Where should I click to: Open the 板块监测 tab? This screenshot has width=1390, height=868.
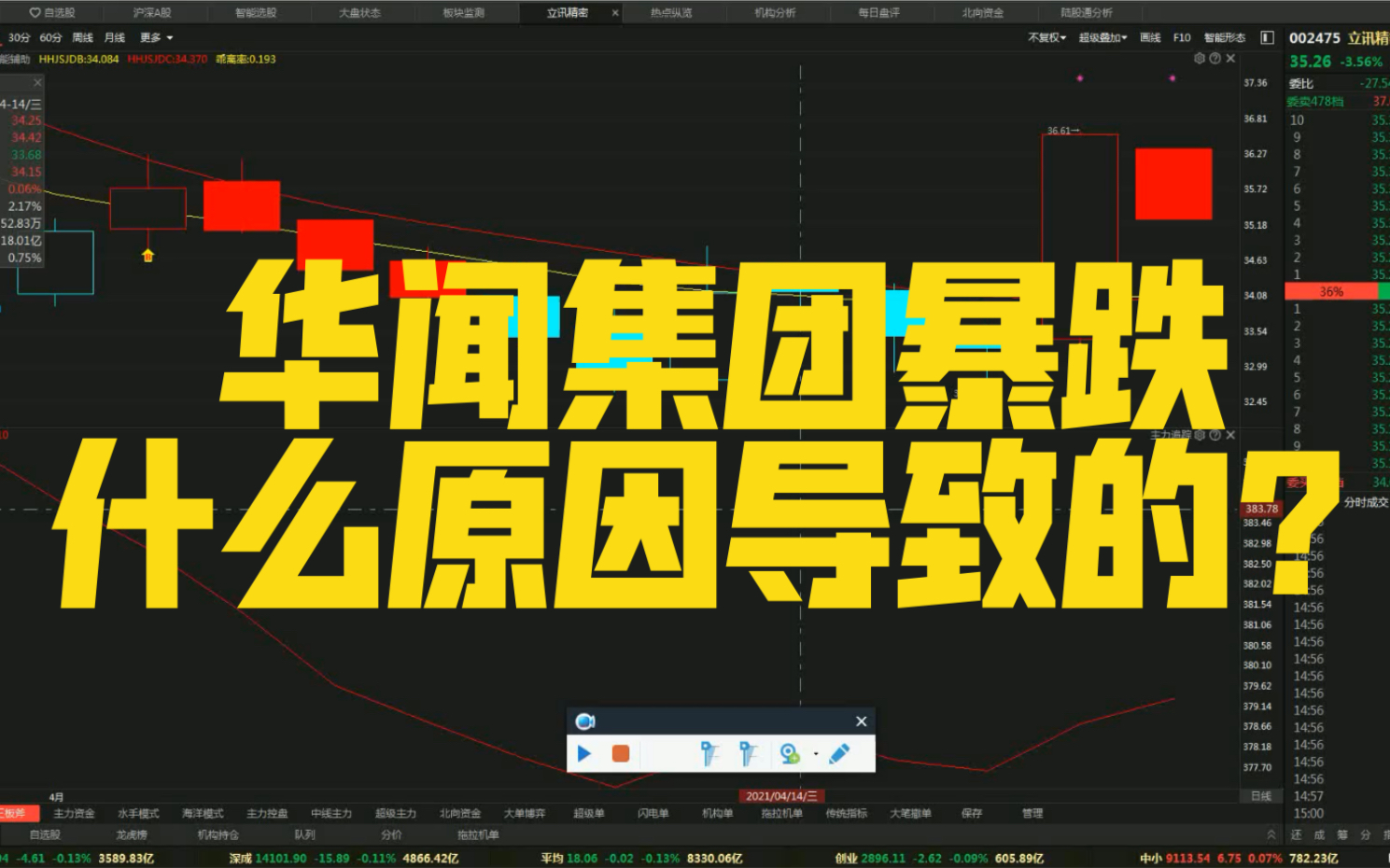(463, 12)
